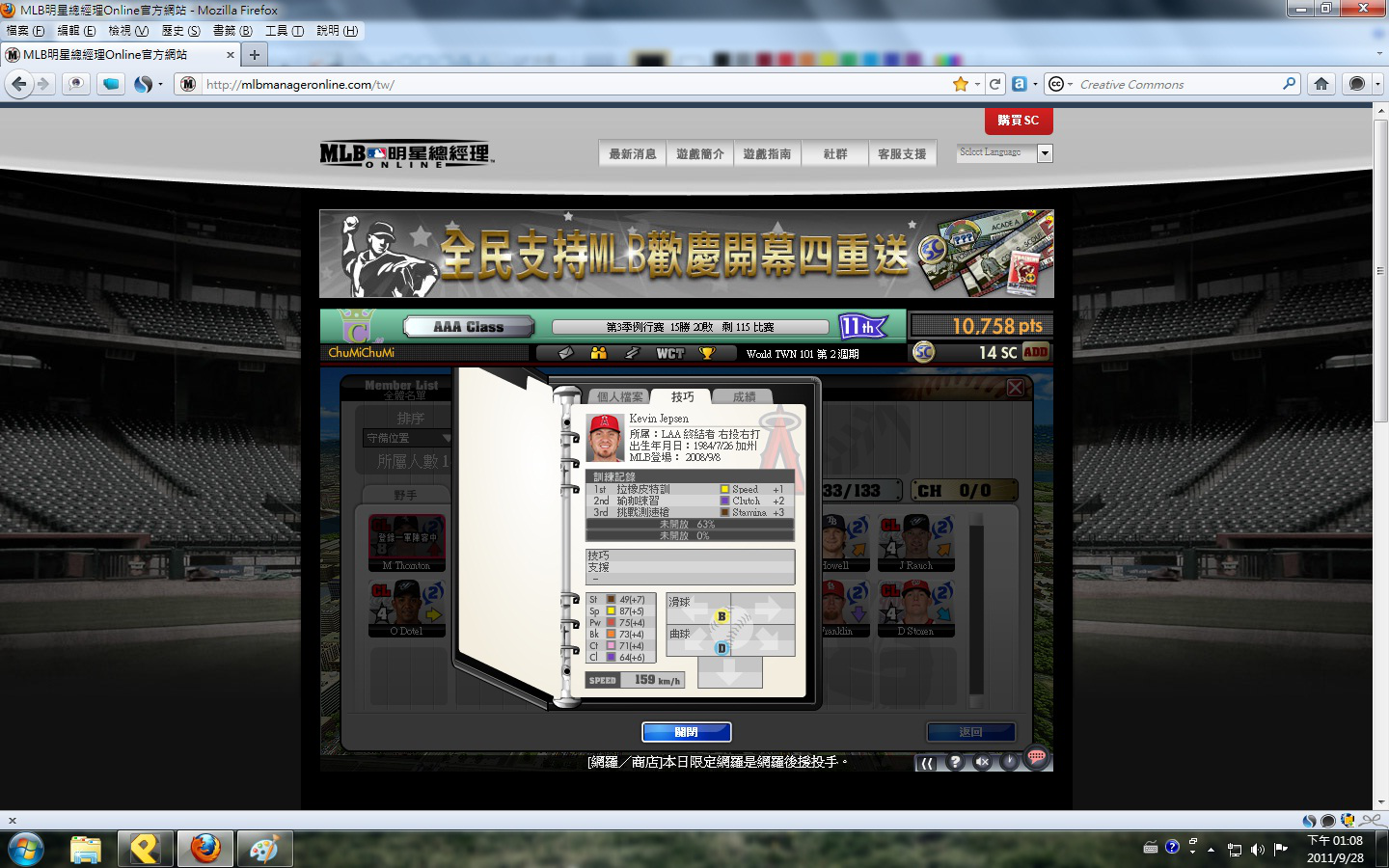The image size is (1389, 868).
Task: Expand the dropdown arrow next to the blue swirl icon
Action: click(160, 84)
